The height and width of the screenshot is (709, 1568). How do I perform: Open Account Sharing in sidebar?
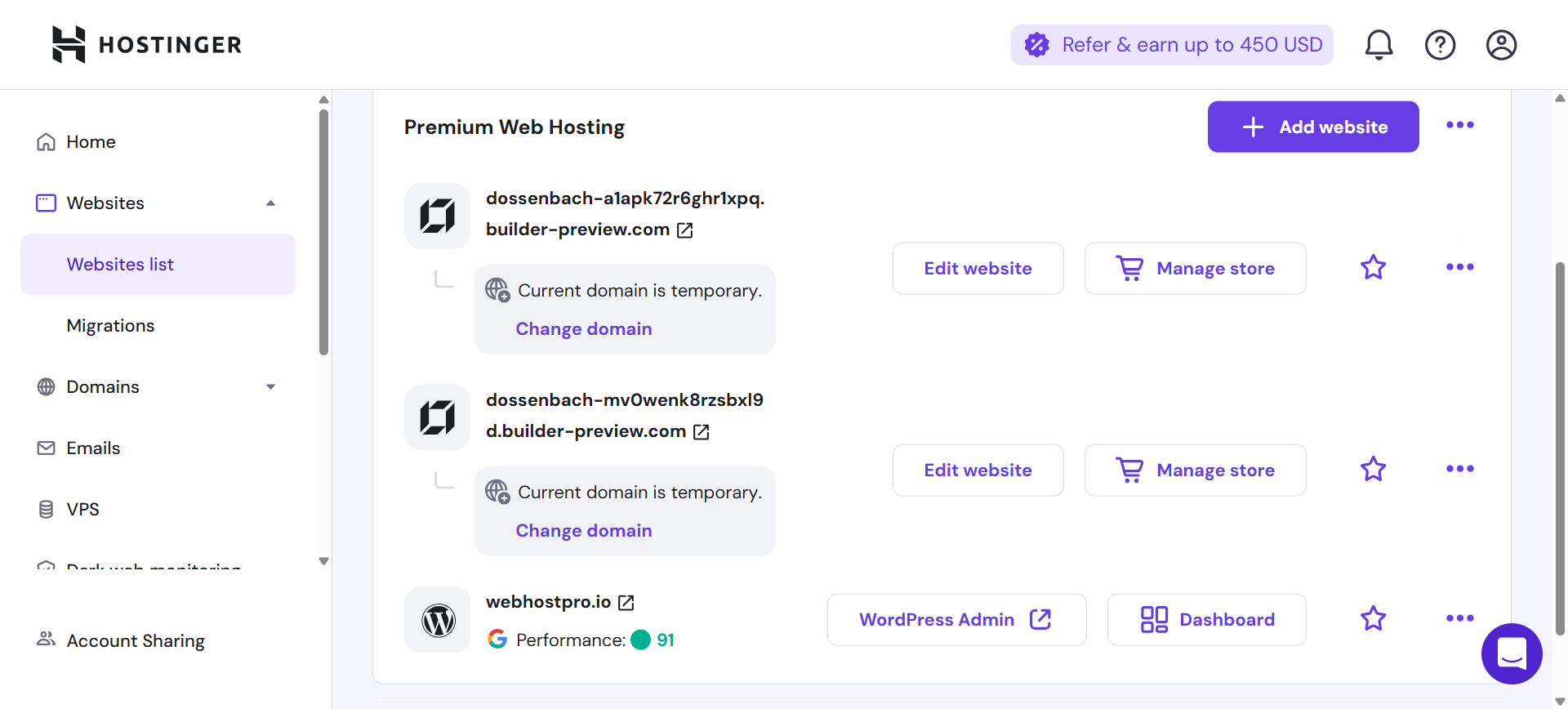(x=136, y=640)
